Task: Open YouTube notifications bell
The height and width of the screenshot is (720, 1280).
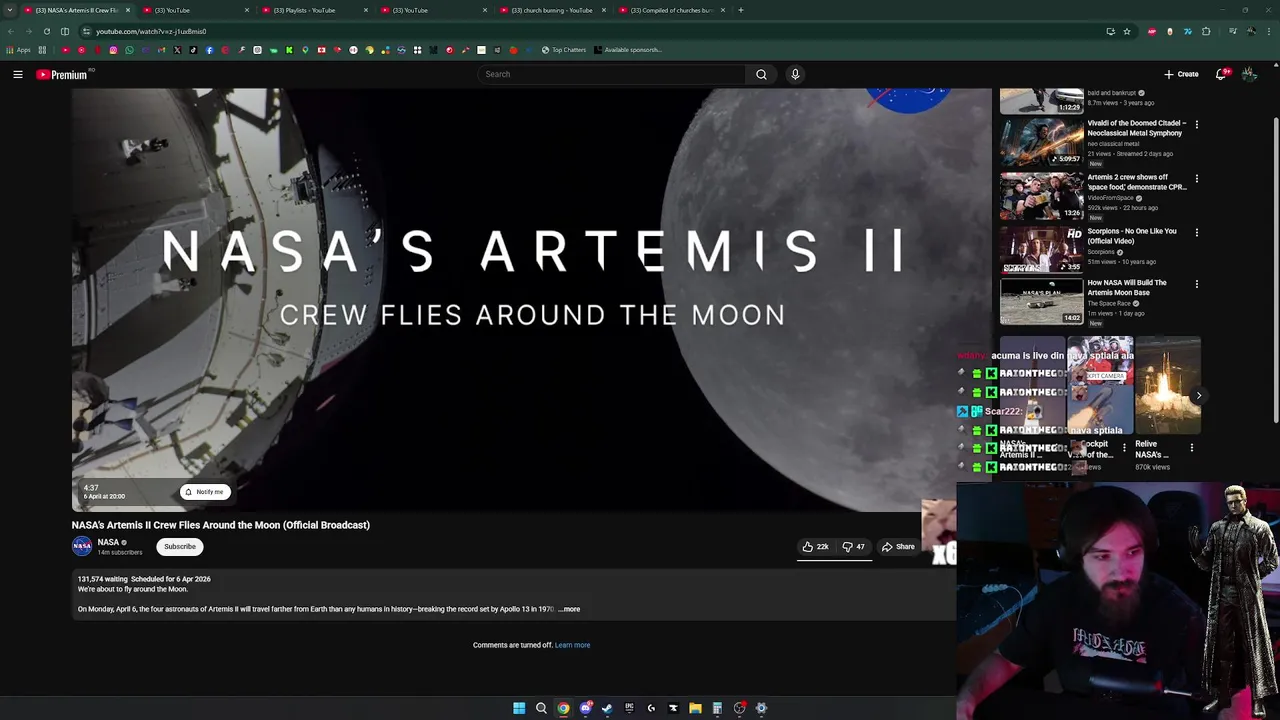Action: point(1222,74)
